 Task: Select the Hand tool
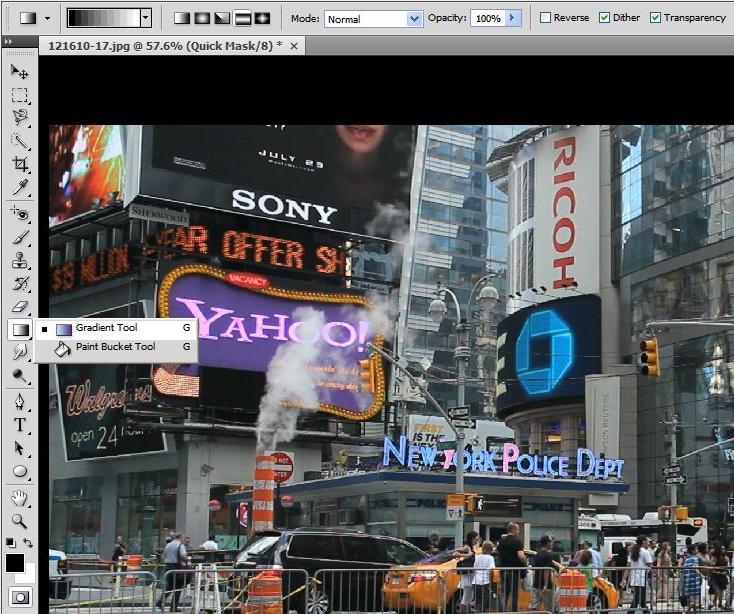[19, 498]
